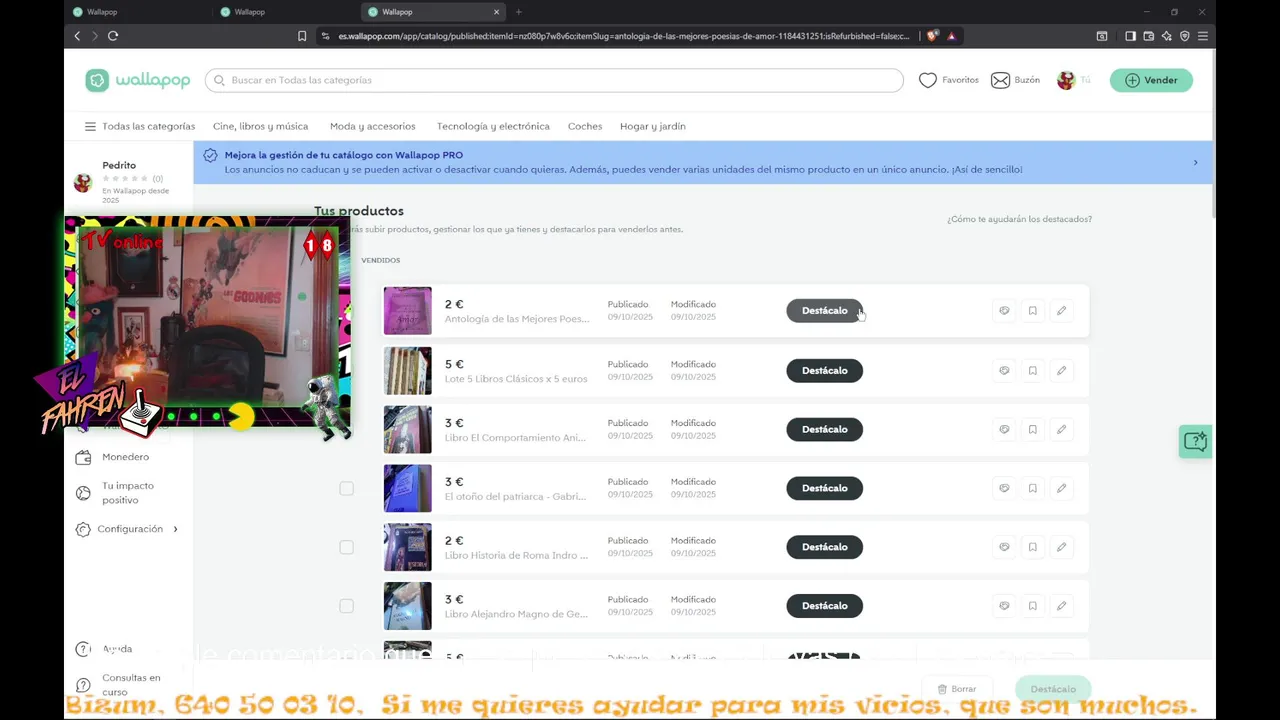
Task: Open thumbnail of Libro Historia de Roma
Action: tap(408, 547)
